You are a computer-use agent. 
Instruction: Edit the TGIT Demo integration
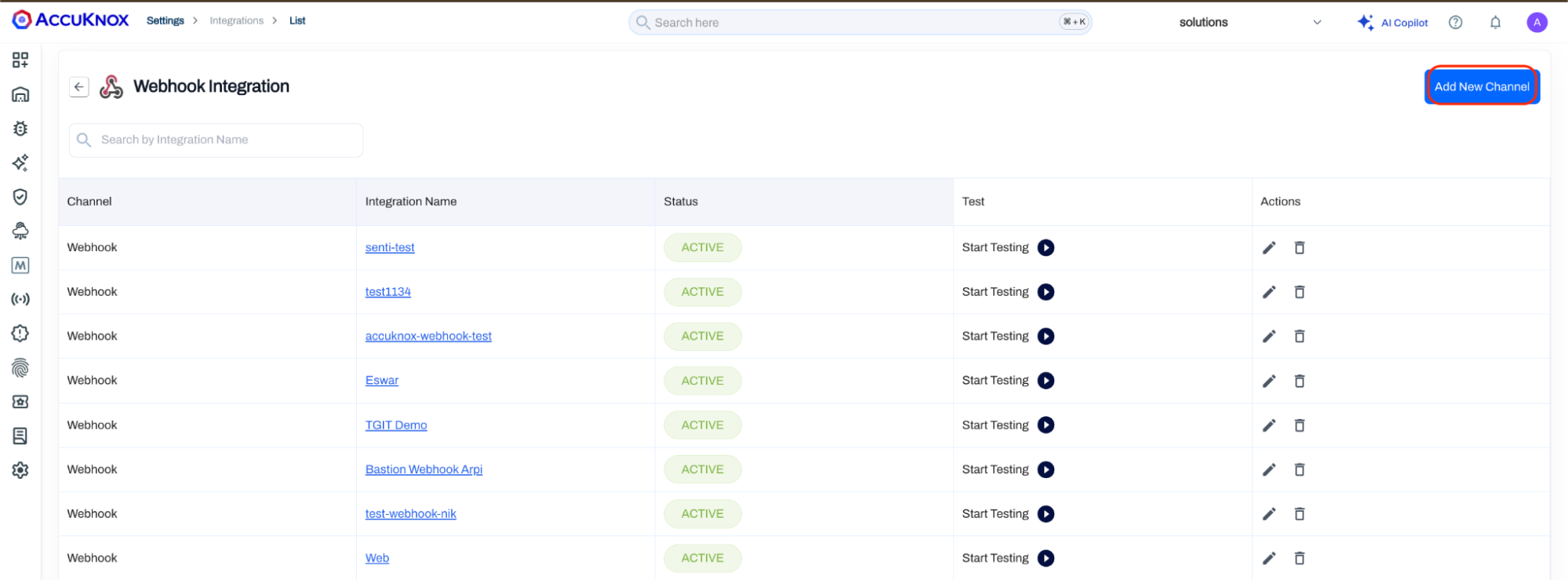(1269, 425)
